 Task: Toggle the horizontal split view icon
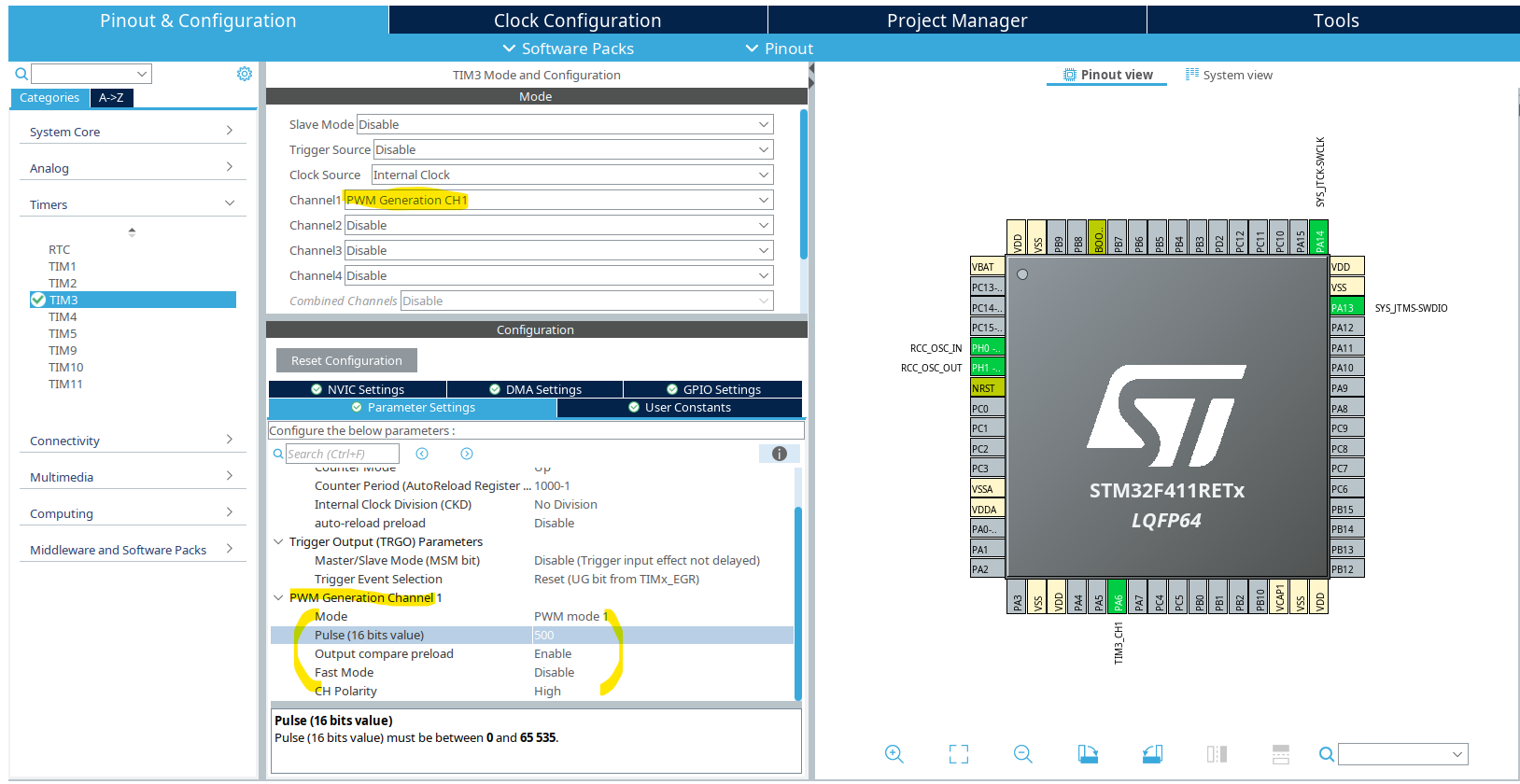point(1281,754)
